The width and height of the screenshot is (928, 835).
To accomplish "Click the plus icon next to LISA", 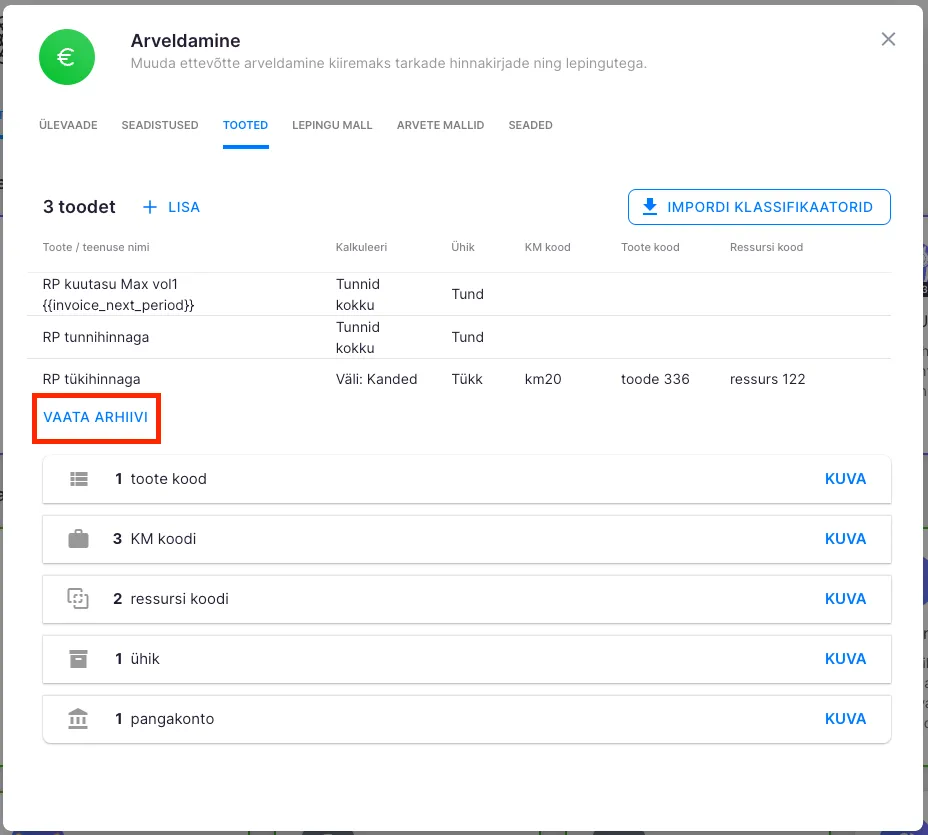I will 150,207.
